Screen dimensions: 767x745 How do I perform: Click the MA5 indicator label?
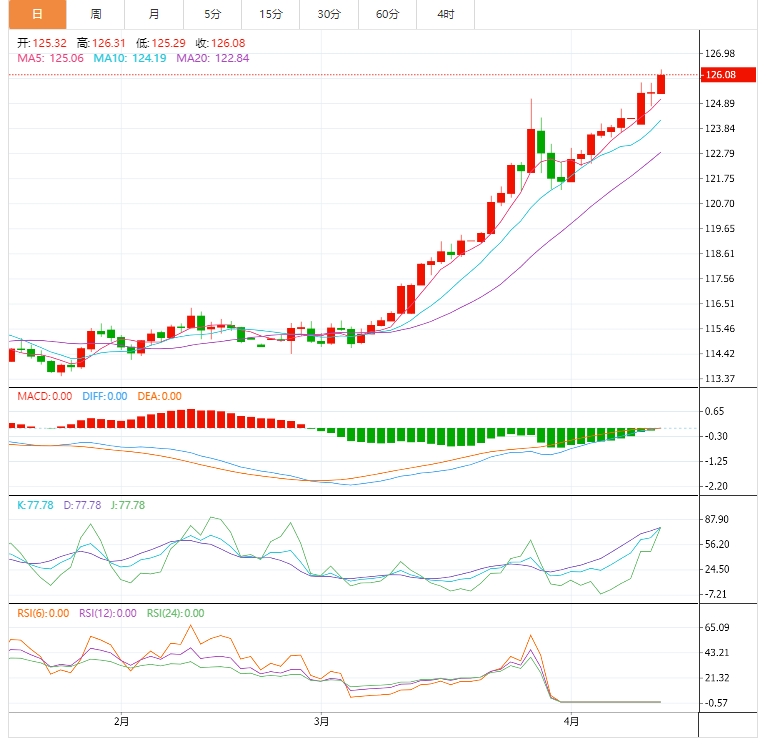(x=50, y=59)
